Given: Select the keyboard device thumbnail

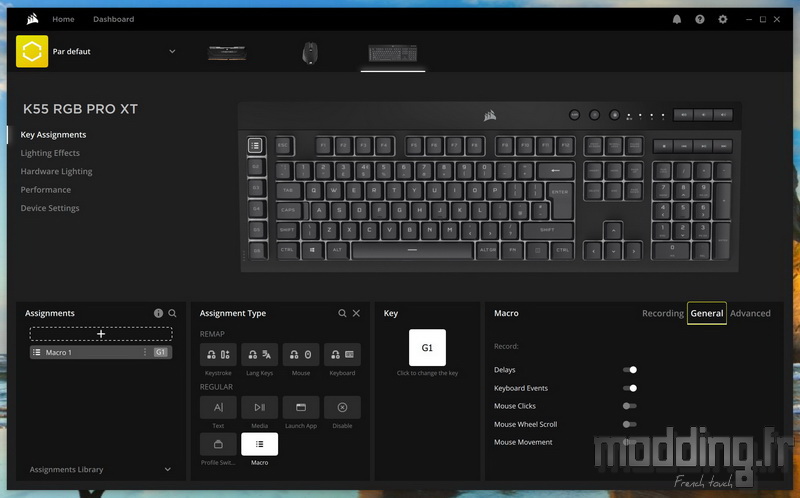Looking at the screenshot, I should [393, 53].
